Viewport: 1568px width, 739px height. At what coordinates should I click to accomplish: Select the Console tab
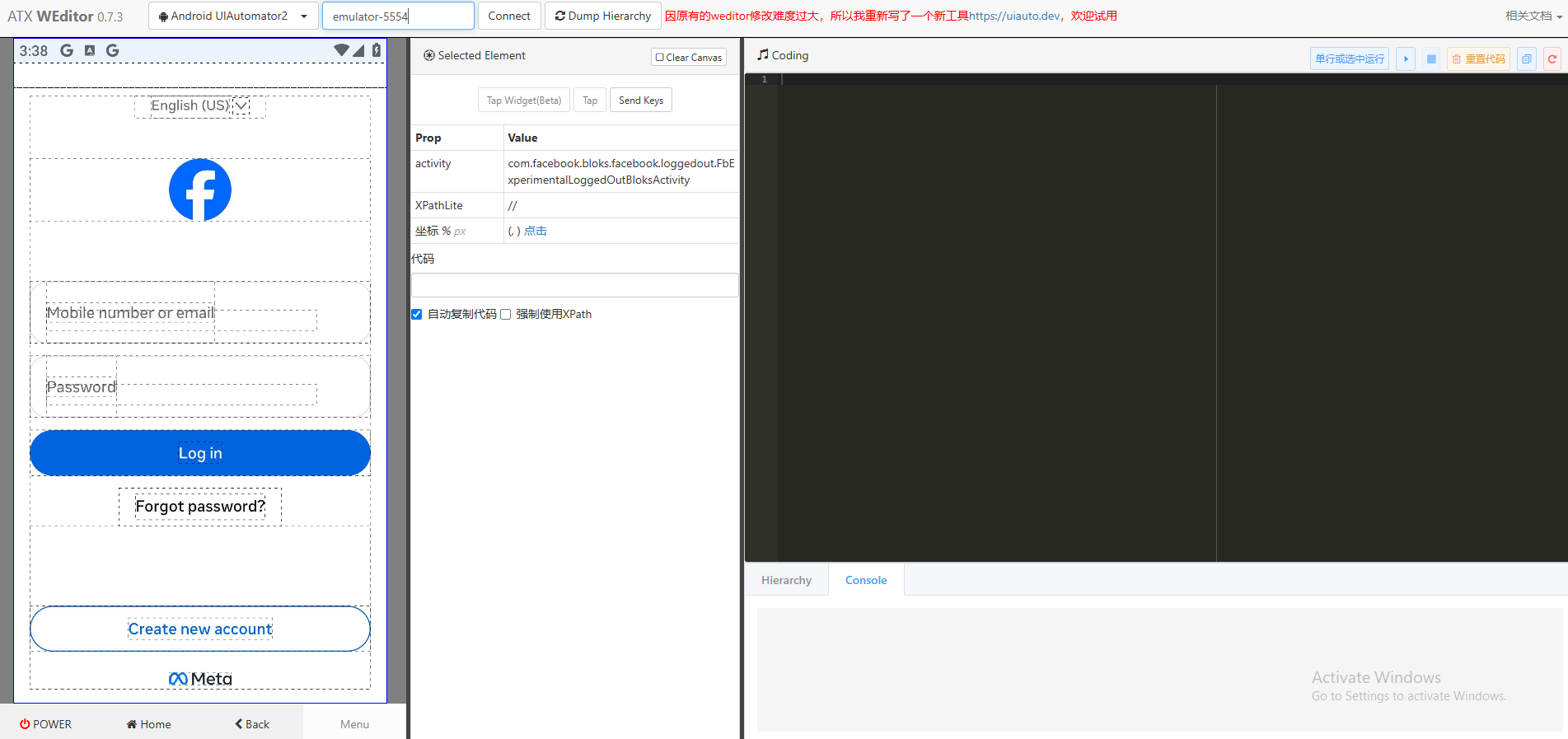coord(866,580)
